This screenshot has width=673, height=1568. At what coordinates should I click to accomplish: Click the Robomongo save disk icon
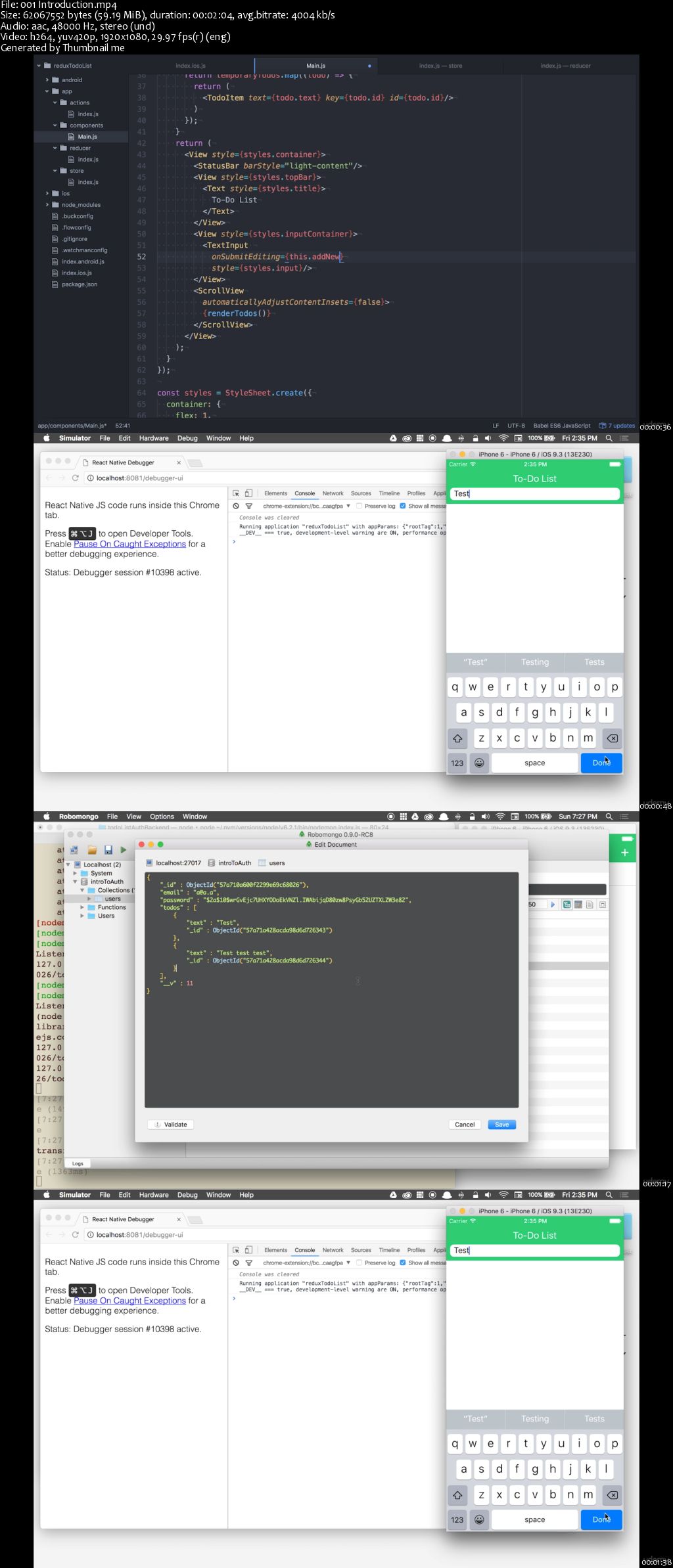click(x=108, y=850)
